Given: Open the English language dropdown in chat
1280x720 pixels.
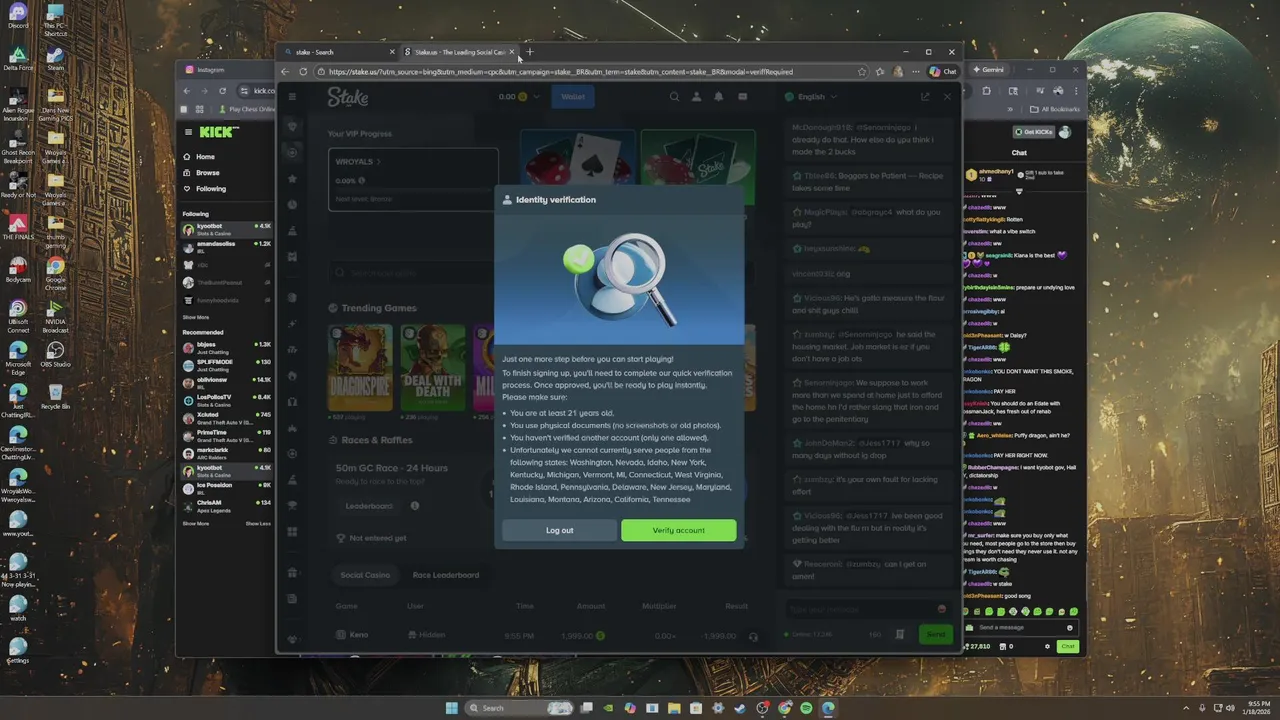Looking at the screenshot, I should 811,97.
